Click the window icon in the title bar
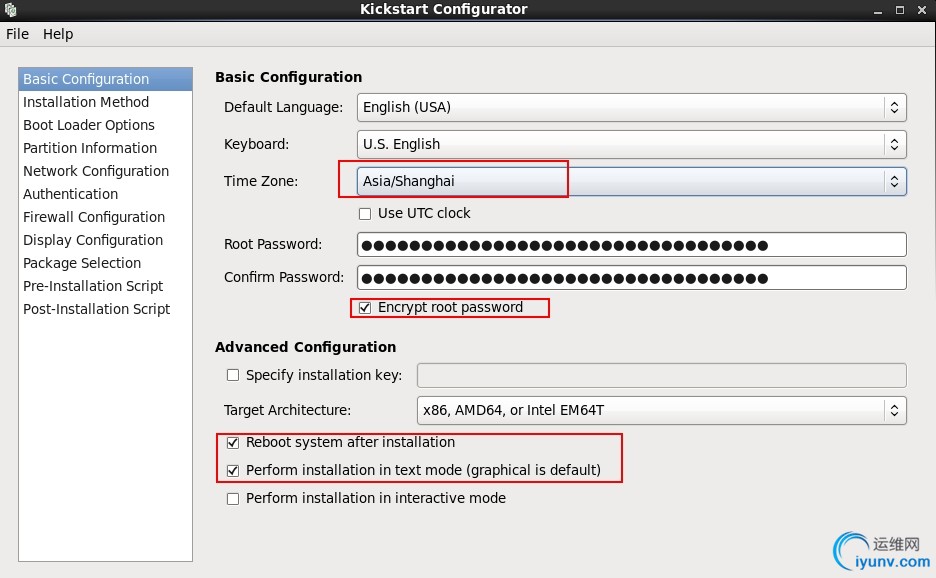936x578 pixels. coord(10,10)
